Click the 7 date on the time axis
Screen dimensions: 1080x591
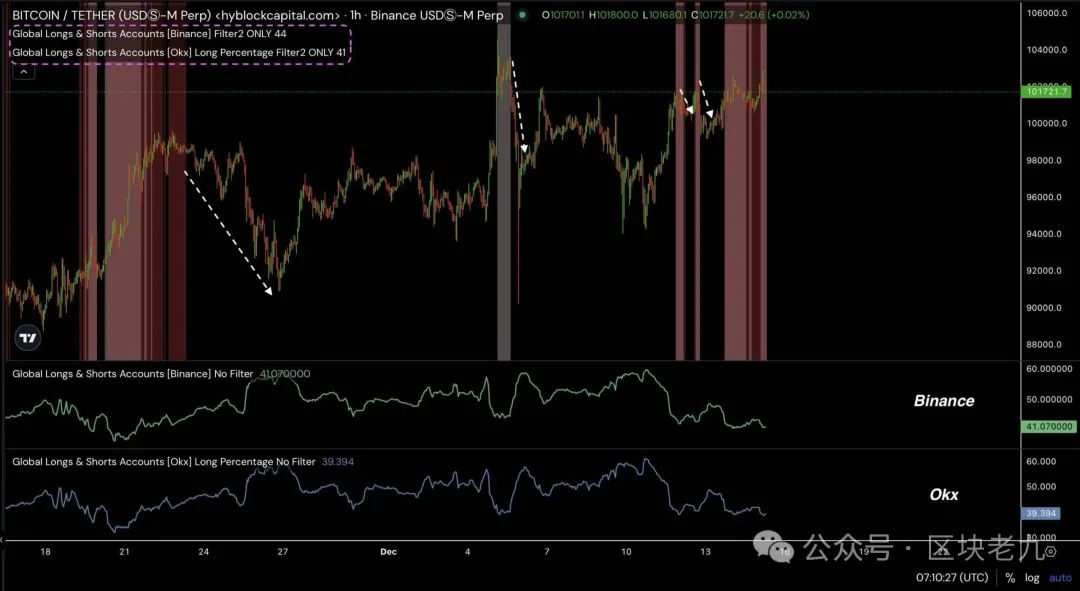click(547, 552)
